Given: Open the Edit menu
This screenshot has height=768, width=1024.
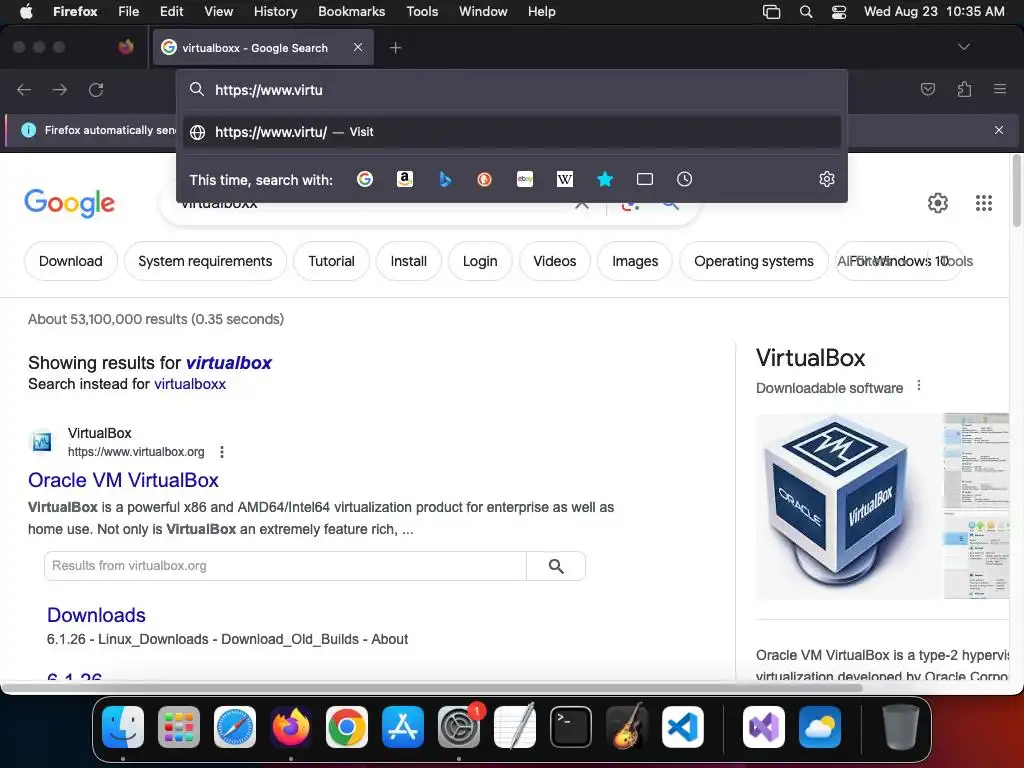Looking at the screenshot, I should (171, 11).
